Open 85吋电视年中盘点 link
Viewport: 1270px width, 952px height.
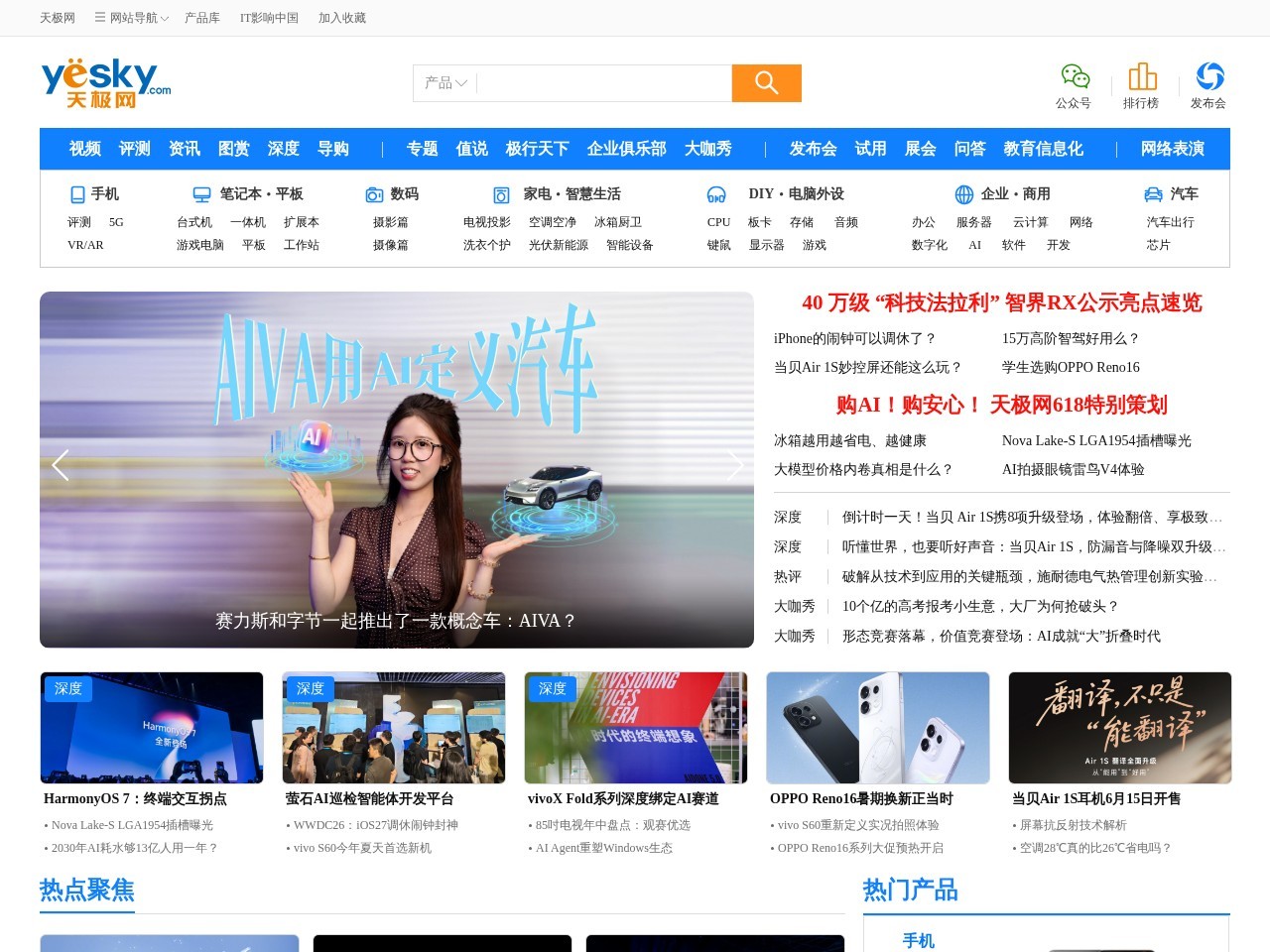(x=613, y=825)
